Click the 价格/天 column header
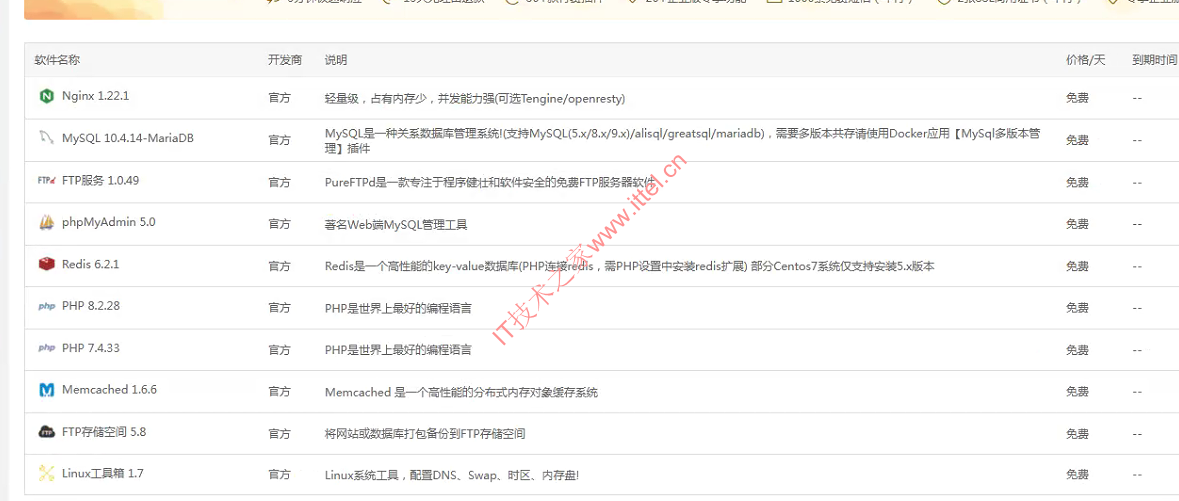 [1086, 60]
